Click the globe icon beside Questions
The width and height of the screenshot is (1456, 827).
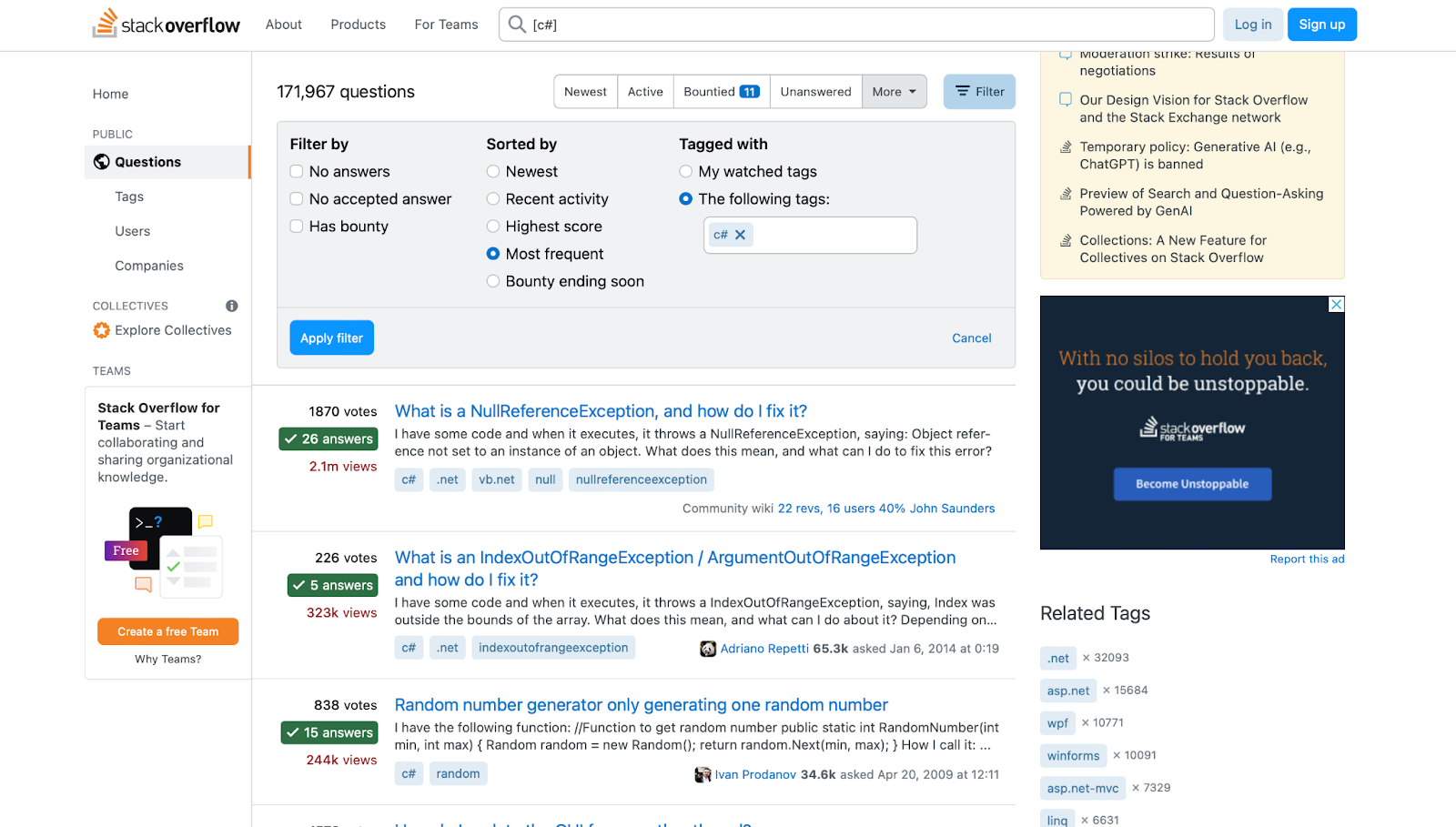(102, 162)
